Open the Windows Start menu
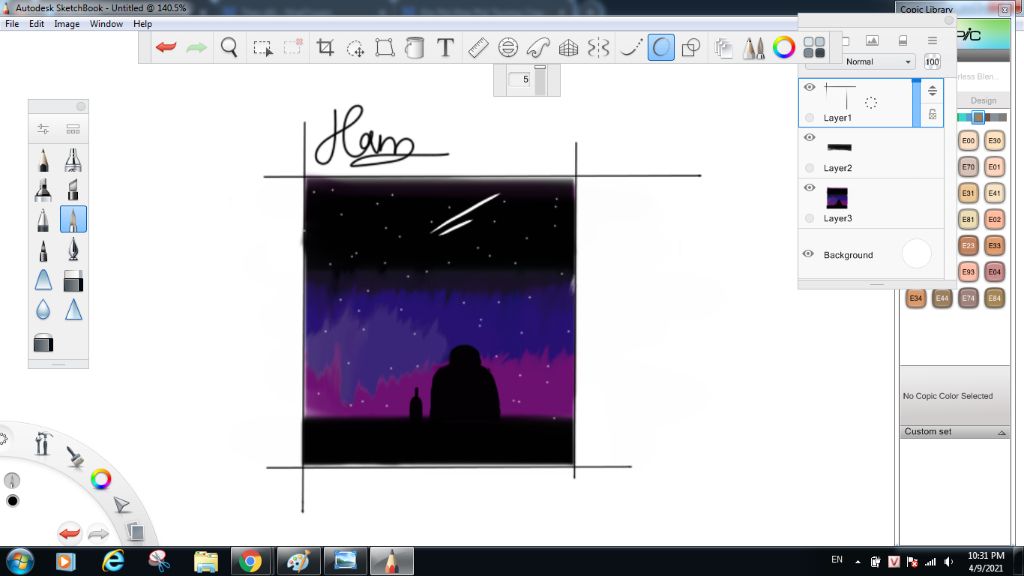Image resolution: width=1024 pixels, height=576 pixels. coord(20,562)
